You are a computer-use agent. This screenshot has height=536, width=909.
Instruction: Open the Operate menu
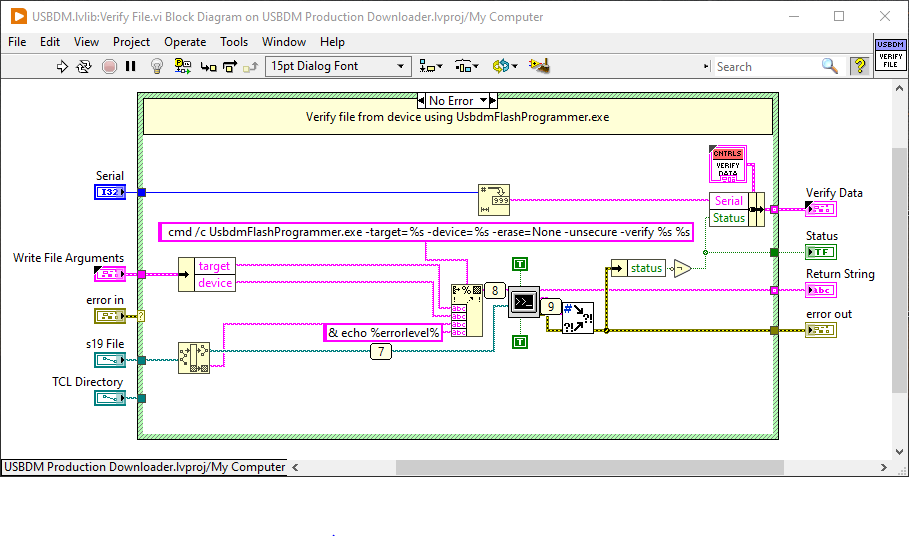tap(185, 42)
